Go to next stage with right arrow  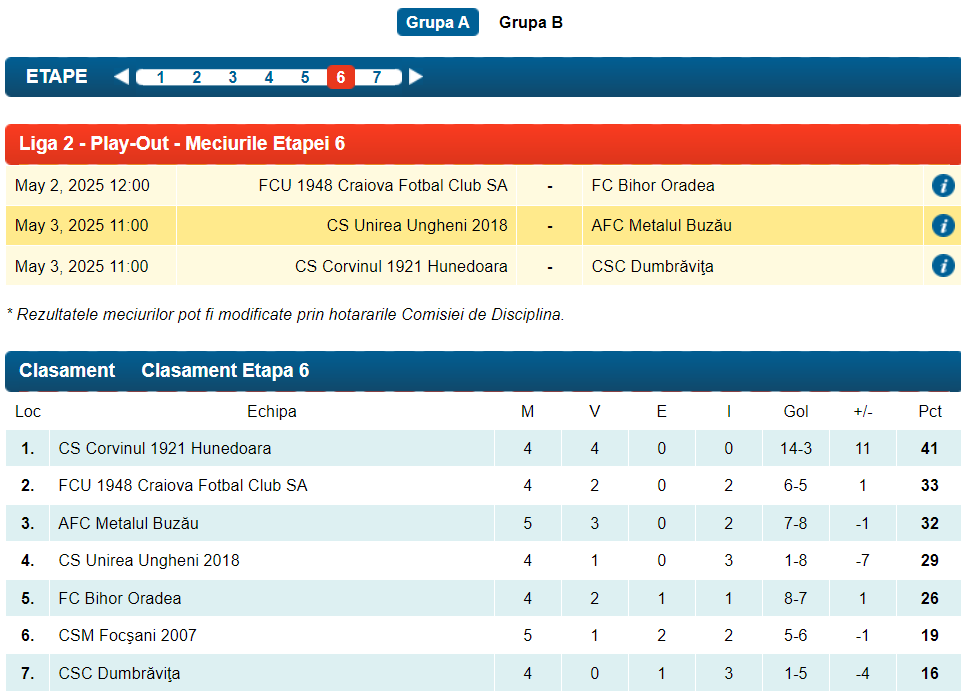[416, 77]
